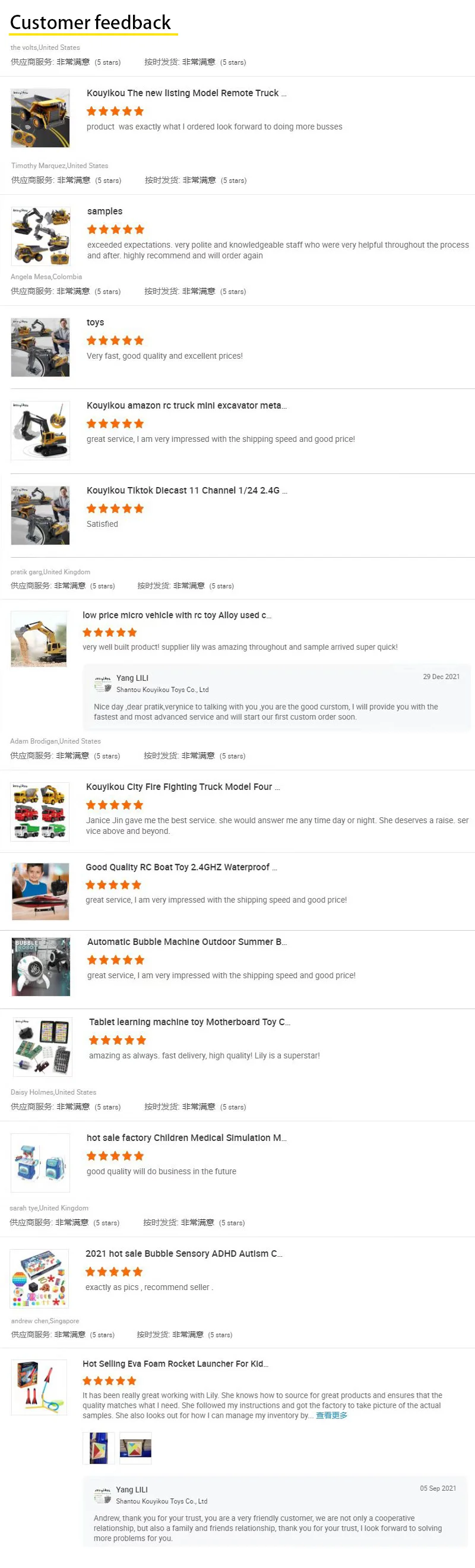
Task: Open 2021 hot sale Bubble Sensory ADHD title
Action: coord(183,1254)
